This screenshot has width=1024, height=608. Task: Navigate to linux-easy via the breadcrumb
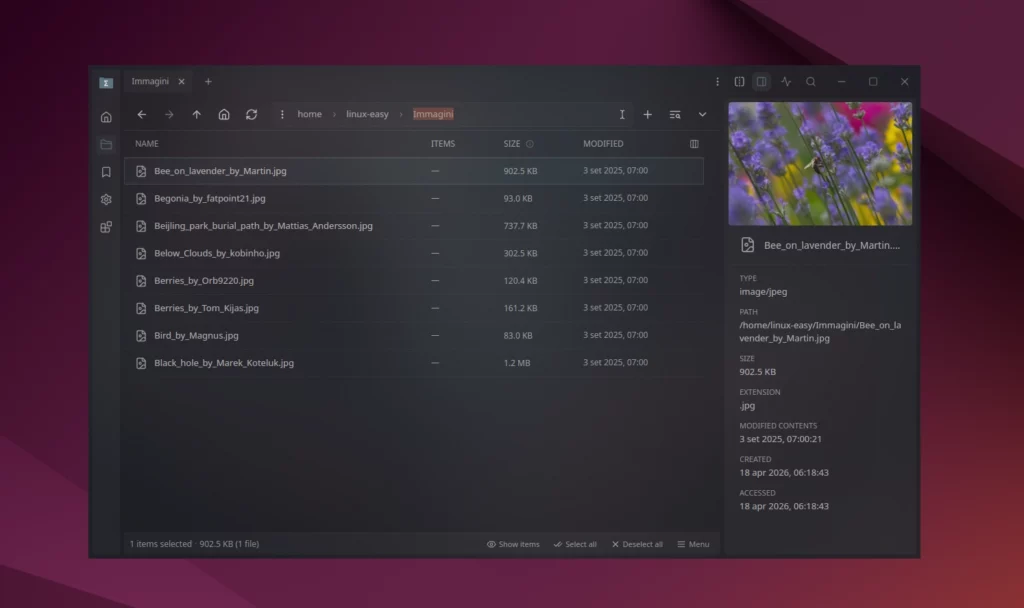(368, 114)
